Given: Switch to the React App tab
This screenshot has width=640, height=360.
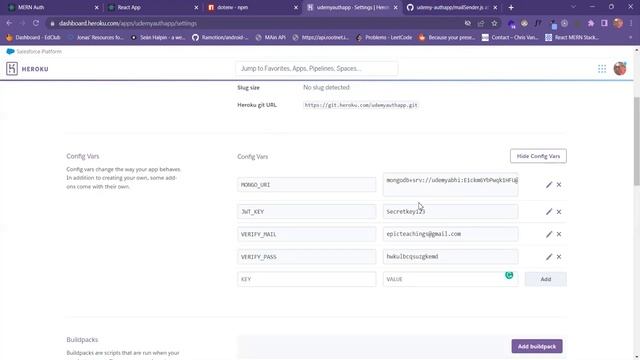Looking at the screenshot, I should coord(152,7).
